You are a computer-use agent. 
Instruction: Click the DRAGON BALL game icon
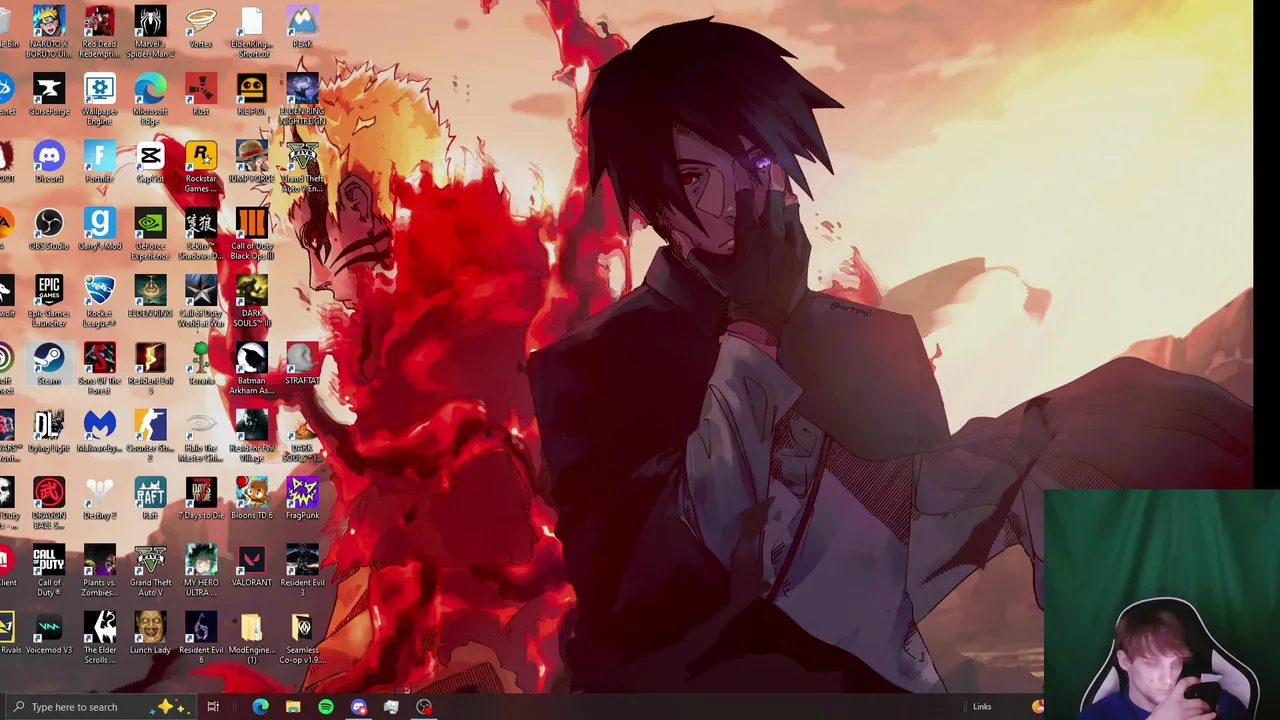point(49,501)
